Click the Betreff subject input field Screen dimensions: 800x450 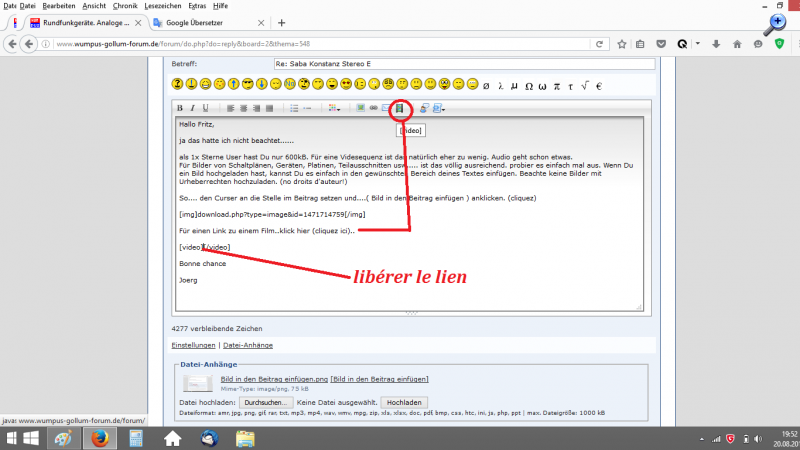point(463,64)
